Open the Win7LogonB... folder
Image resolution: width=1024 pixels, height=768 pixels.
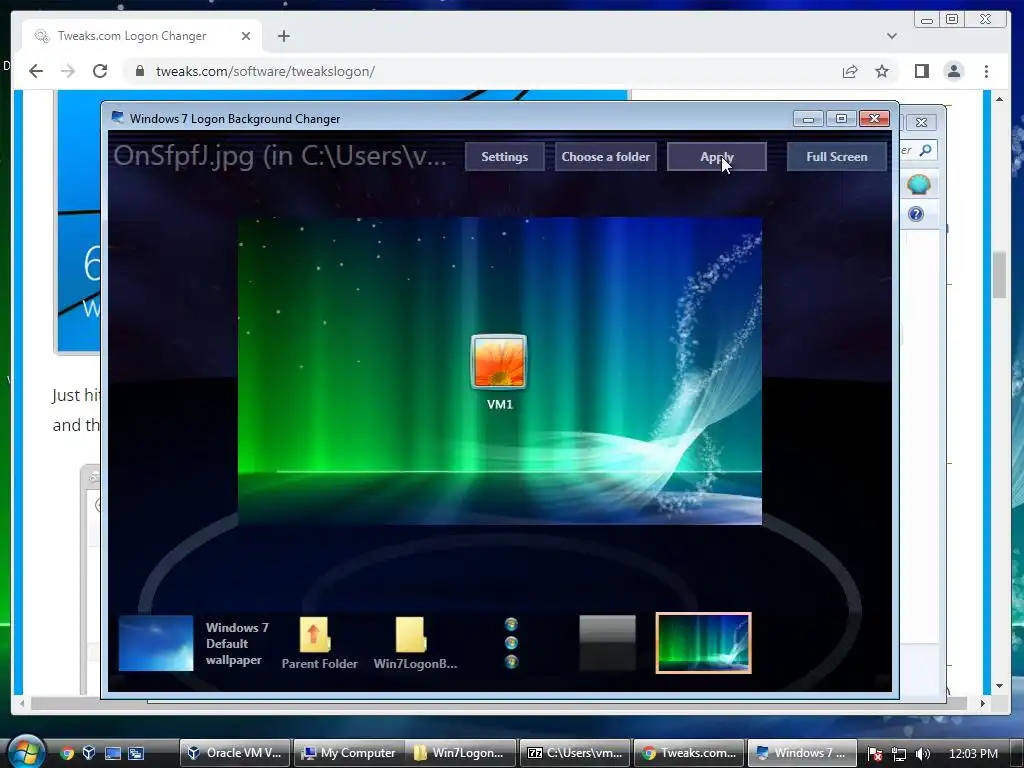coord(415,643)
